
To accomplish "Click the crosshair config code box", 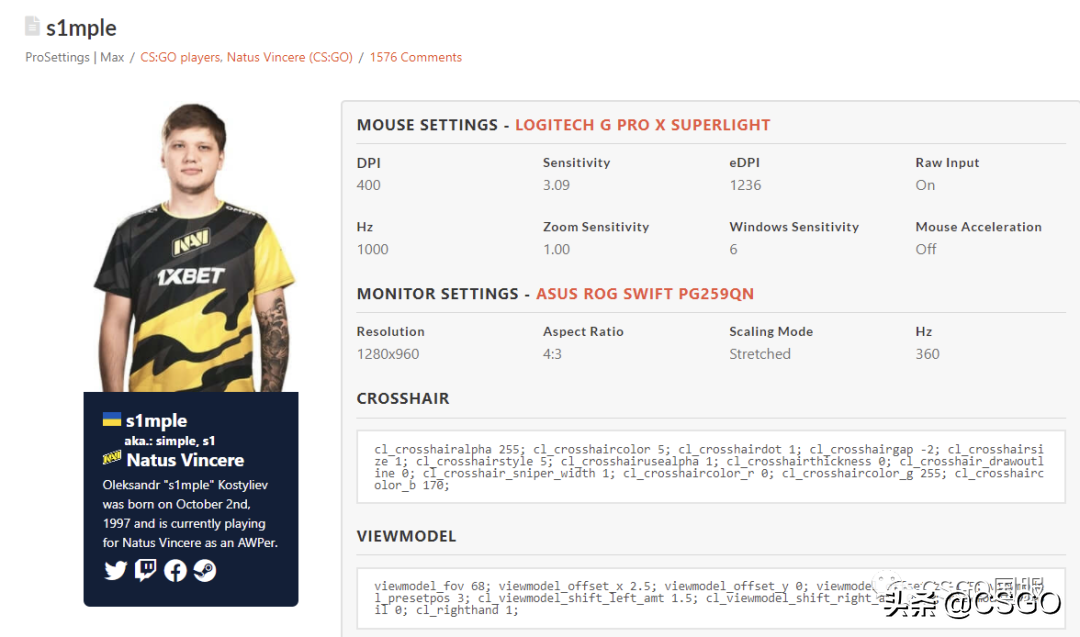I will [x=711, y=467].
